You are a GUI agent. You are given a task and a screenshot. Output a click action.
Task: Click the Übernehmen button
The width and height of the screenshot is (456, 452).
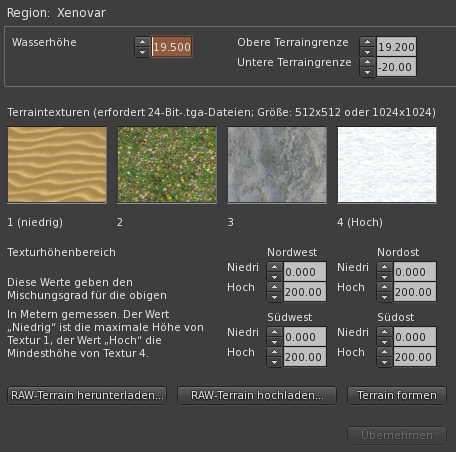(397, 435)
